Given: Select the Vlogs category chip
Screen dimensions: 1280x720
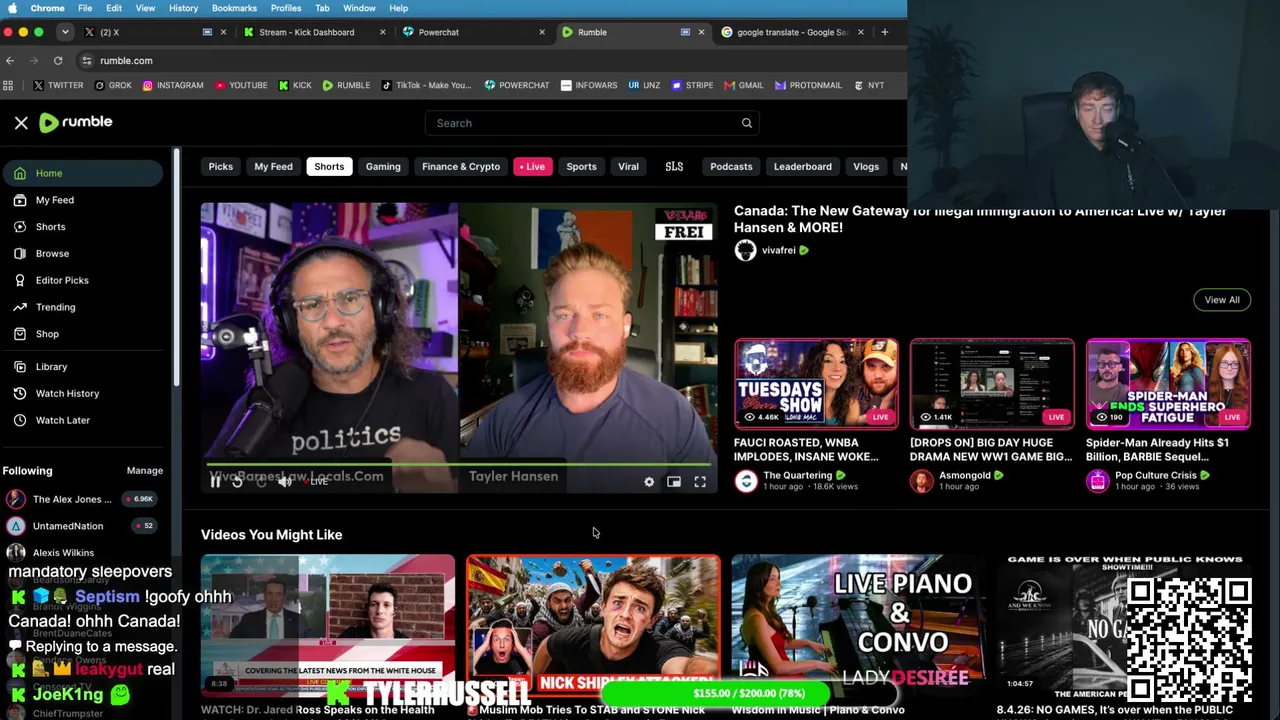Looking at the screenshot, I should 866,167.
